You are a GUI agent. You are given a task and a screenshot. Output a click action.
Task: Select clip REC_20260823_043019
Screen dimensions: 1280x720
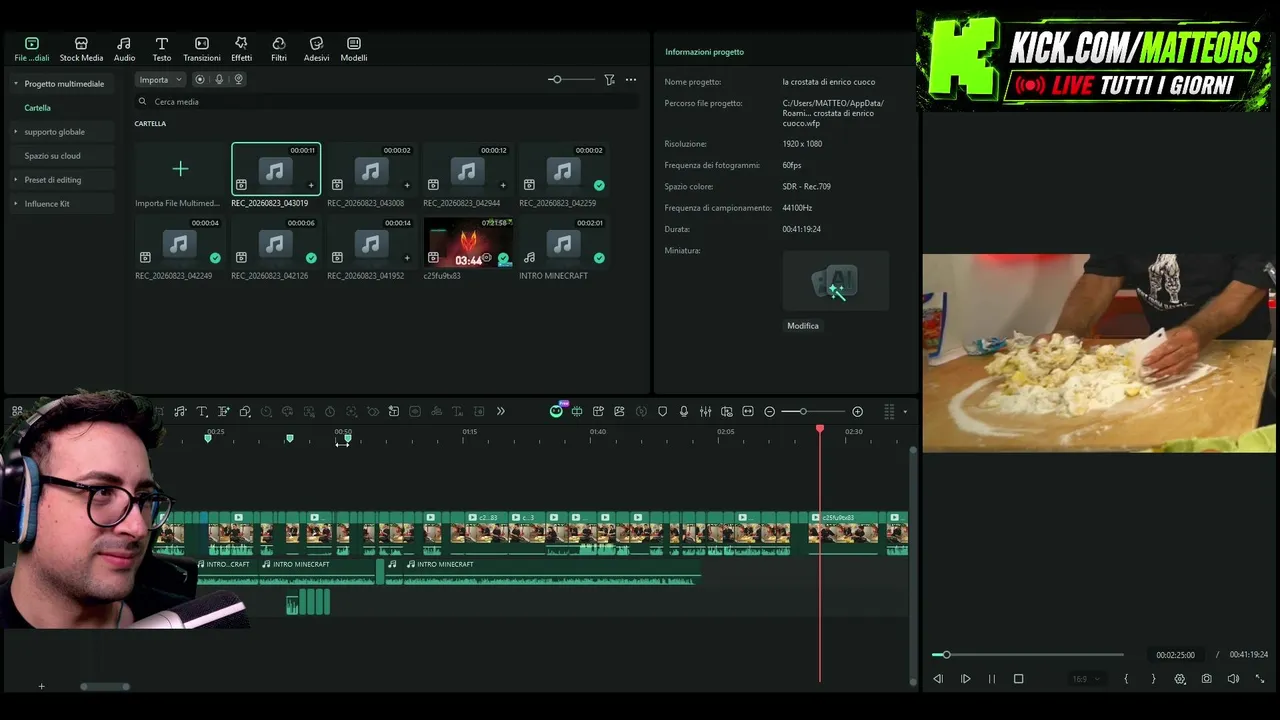276,169
